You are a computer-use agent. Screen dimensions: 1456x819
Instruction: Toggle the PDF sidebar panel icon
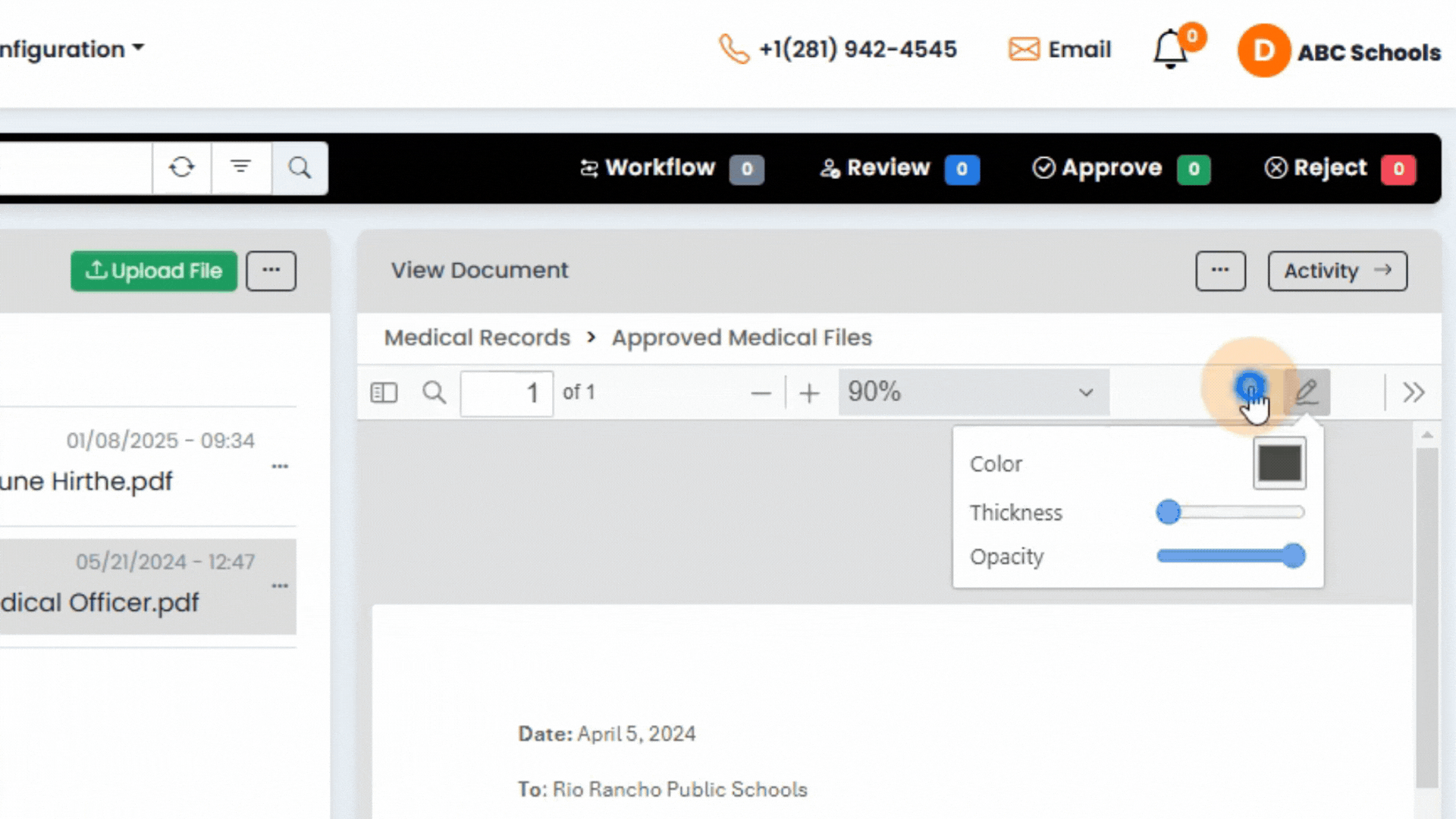[x=384, y=393]
